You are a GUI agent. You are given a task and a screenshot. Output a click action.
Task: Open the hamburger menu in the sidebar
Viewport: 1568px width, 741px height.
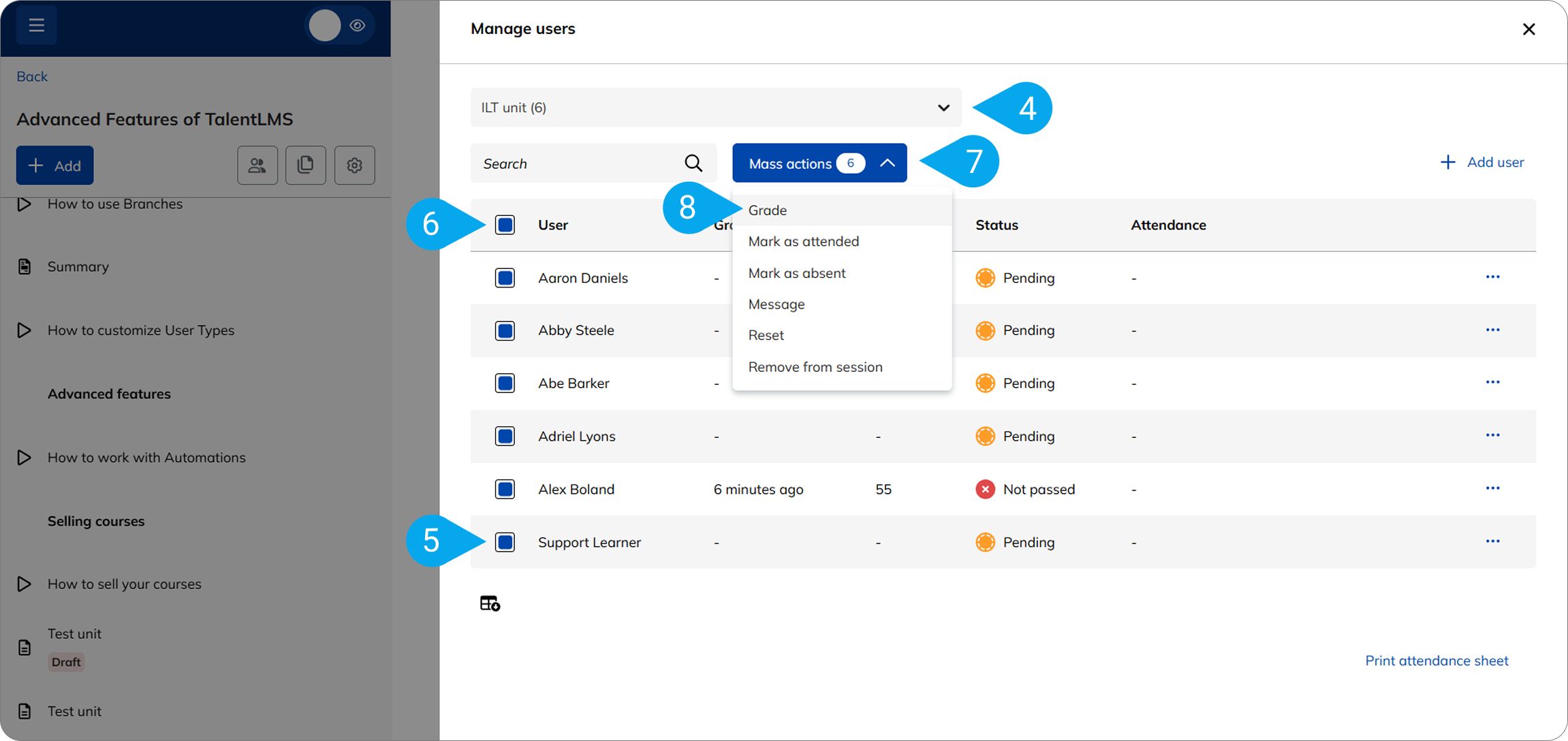pos(36,26)
